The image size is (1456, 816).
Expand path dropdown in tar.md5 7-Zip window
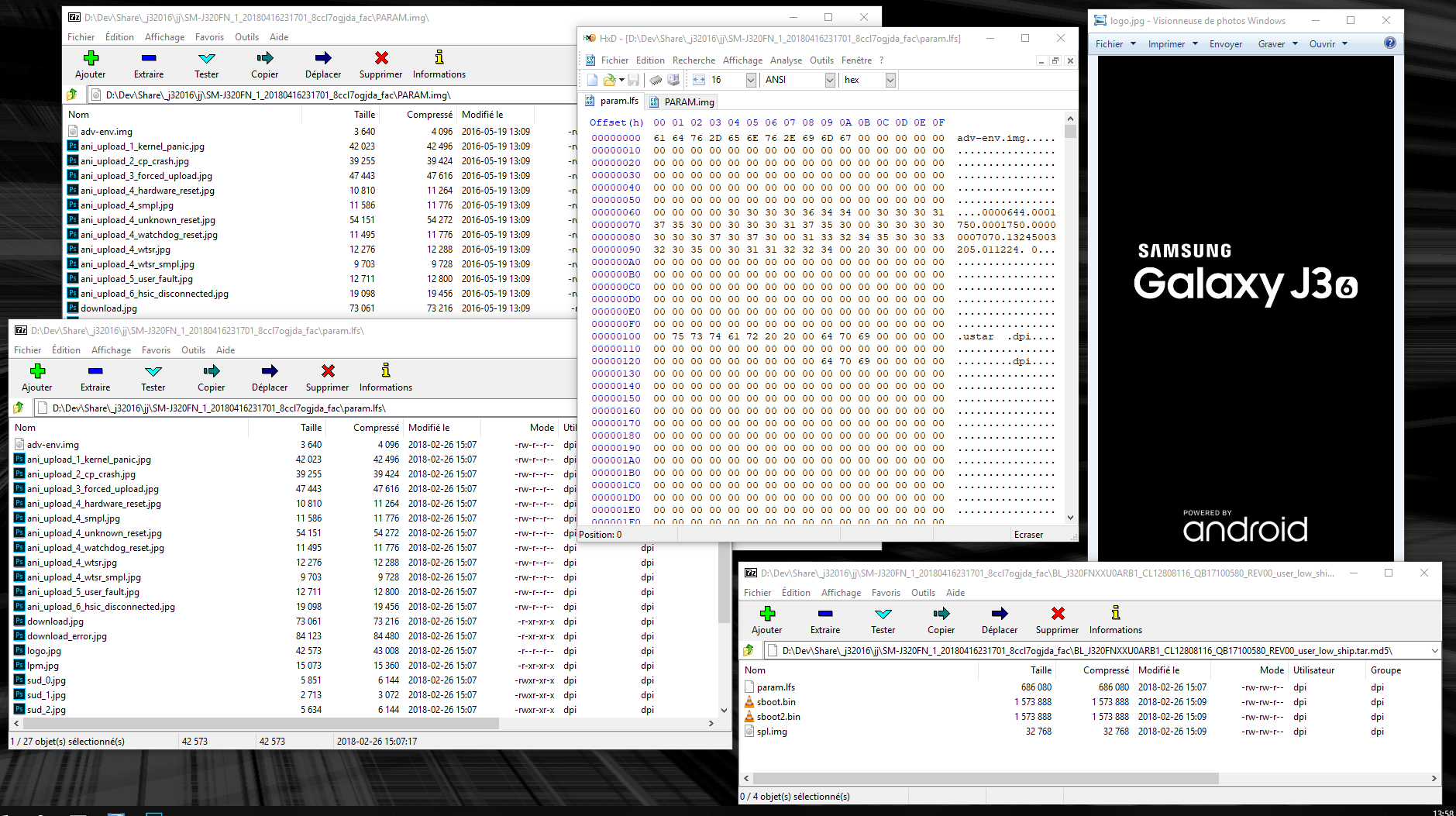[1434, 651]
